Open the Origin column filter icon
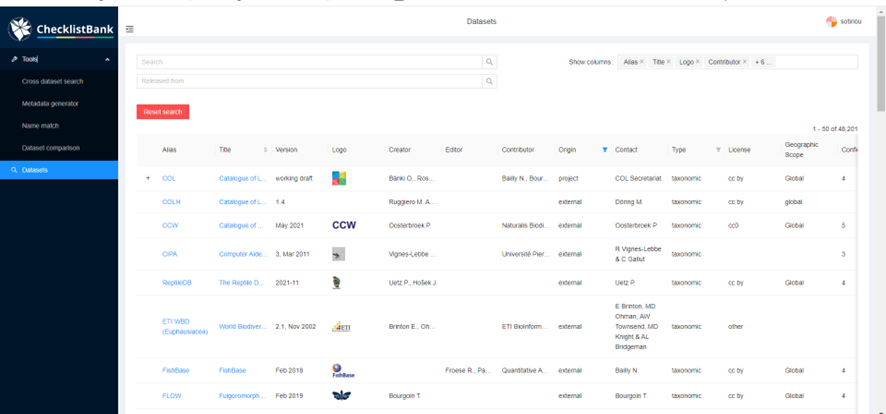Screen dimensions: 886x414 click(605, 150)
